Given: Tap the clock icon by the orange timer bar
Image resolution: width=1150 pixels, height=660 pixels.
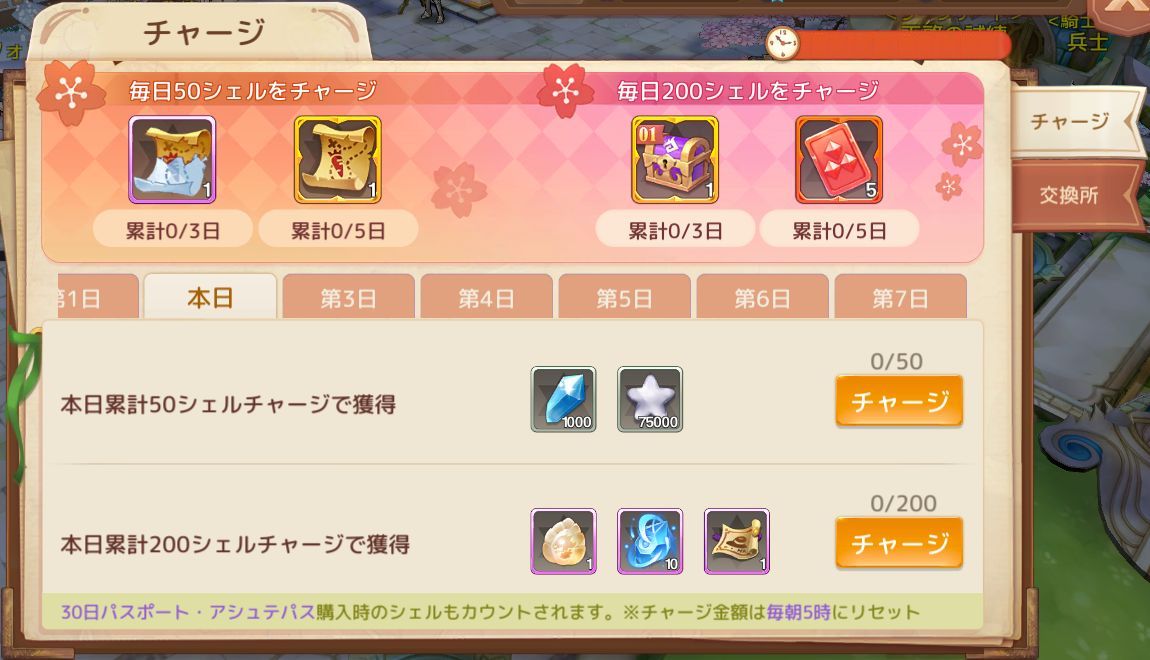Looking at the screenshot, I should coord(782,44).
